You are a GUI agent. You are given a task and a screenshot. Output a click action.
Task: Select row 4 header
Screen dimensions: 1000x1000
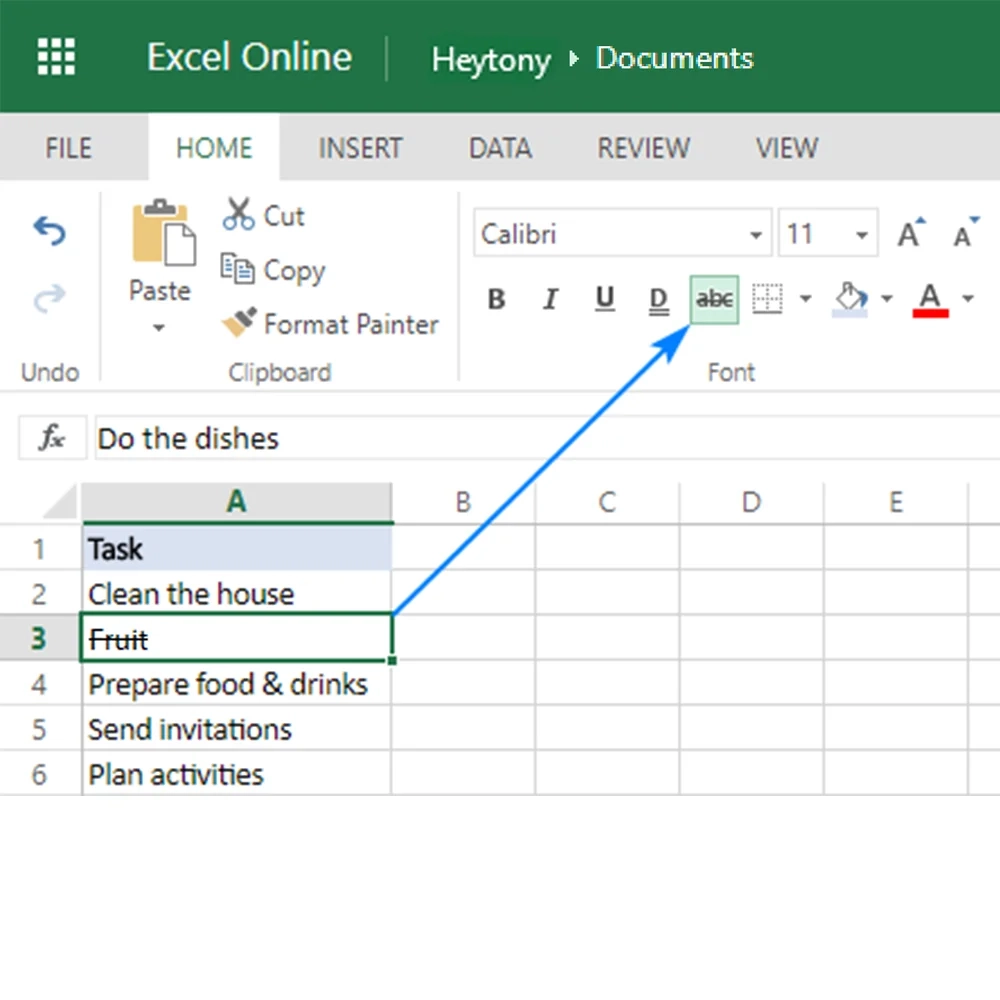(x=40, y=684)
